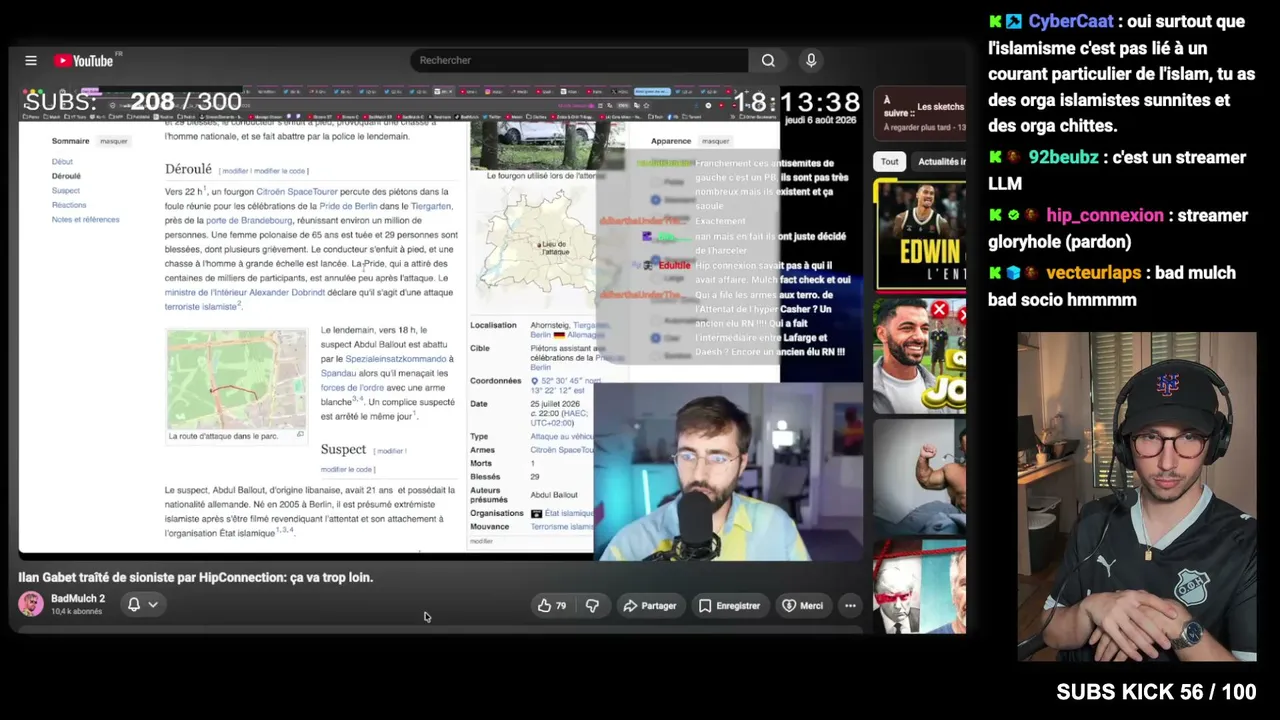Screen dimensions: 1280x720
Task: Start voice search with the microphone icon
Action: point(811,60)
